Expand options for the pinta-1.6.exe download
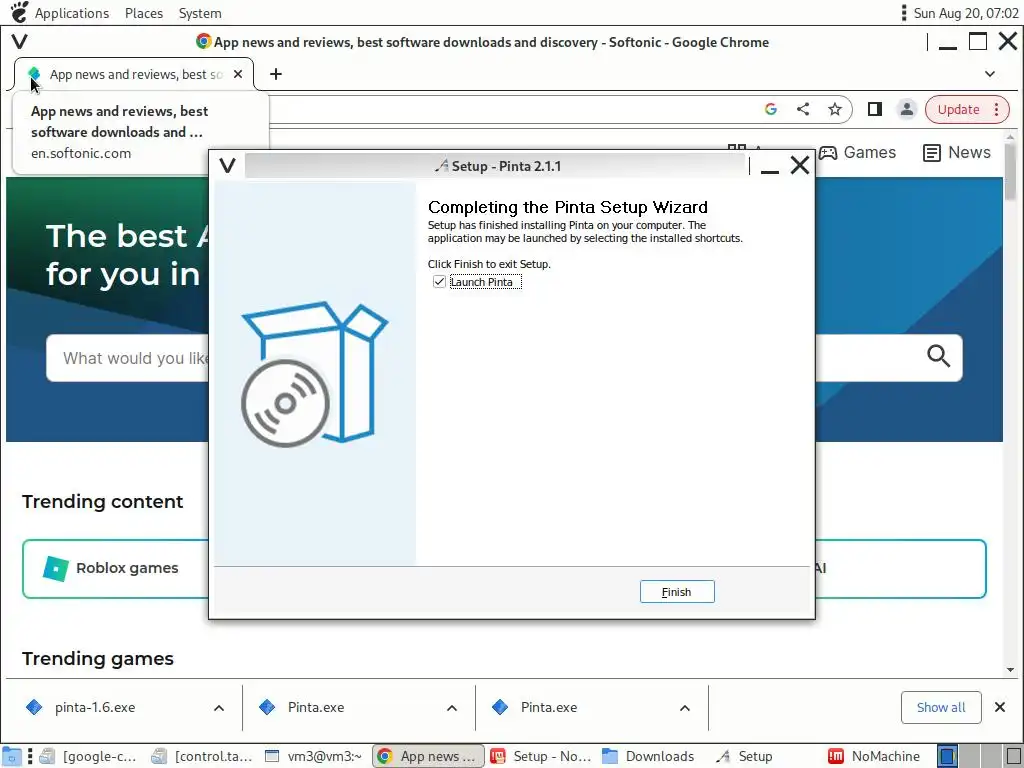The width and height of the screenshot is (1024, 768). (219, 708)
